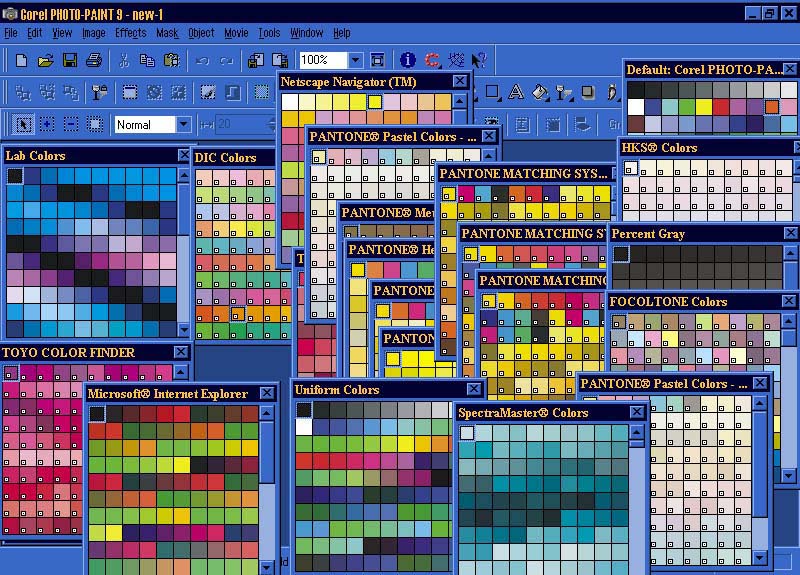Open the Normal mode dropdown arrow
Image resolution: width=800 pixels, height=575 pixels.
click(183, 124)
